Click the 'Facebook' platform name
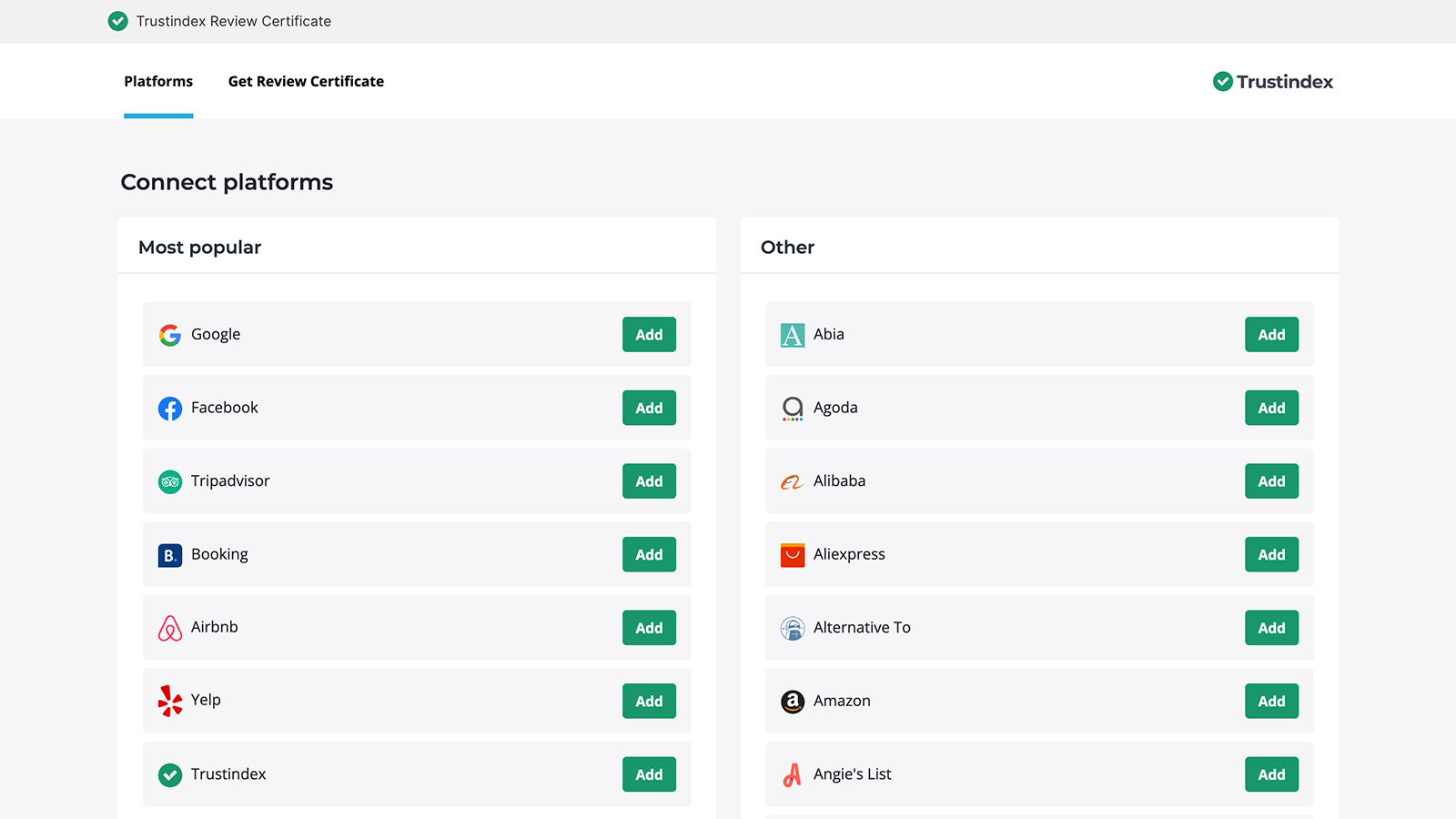 (225, 408)
